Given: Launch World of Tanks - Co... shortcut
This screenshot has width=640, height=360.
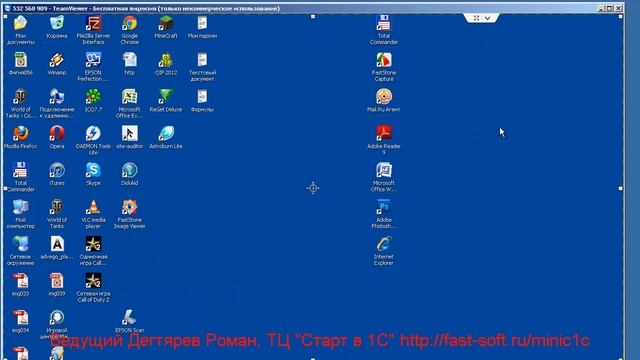Looking at the screenshot, I should point(20,97).
